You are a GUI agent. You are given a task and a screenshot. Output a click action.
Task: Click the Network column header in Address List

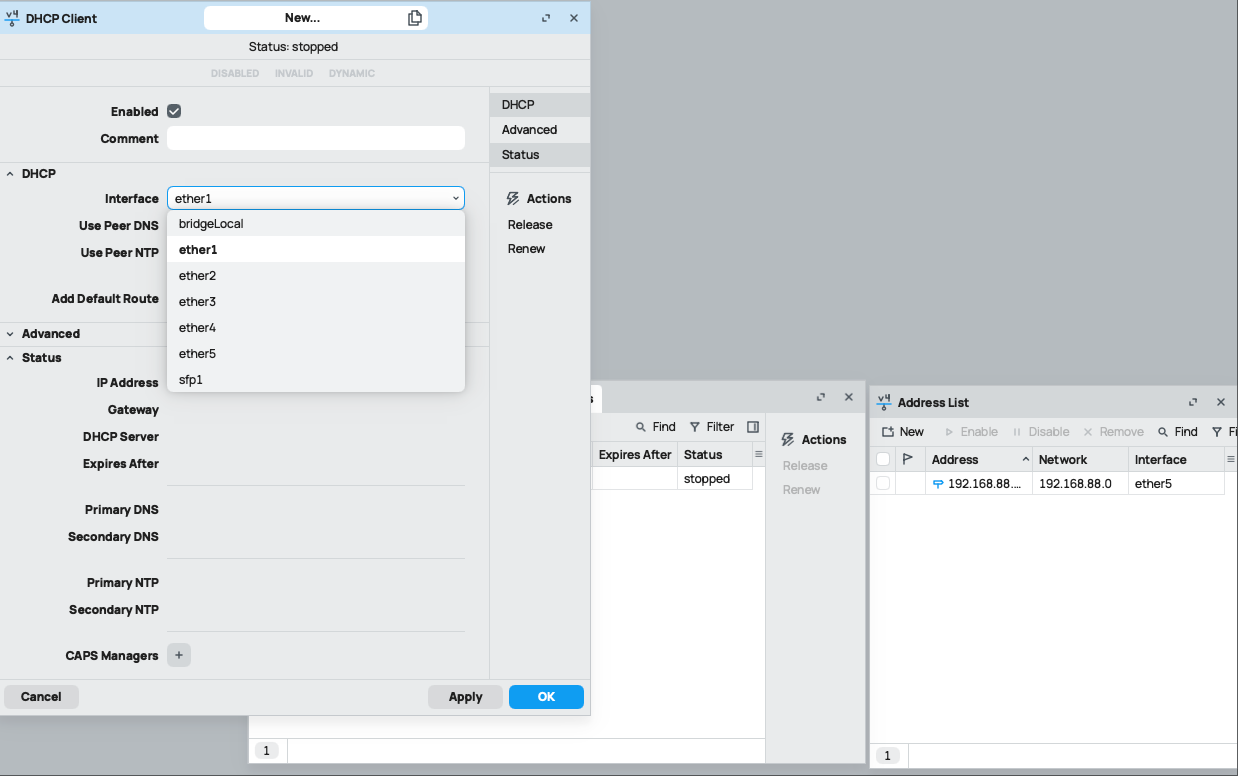1081,459
